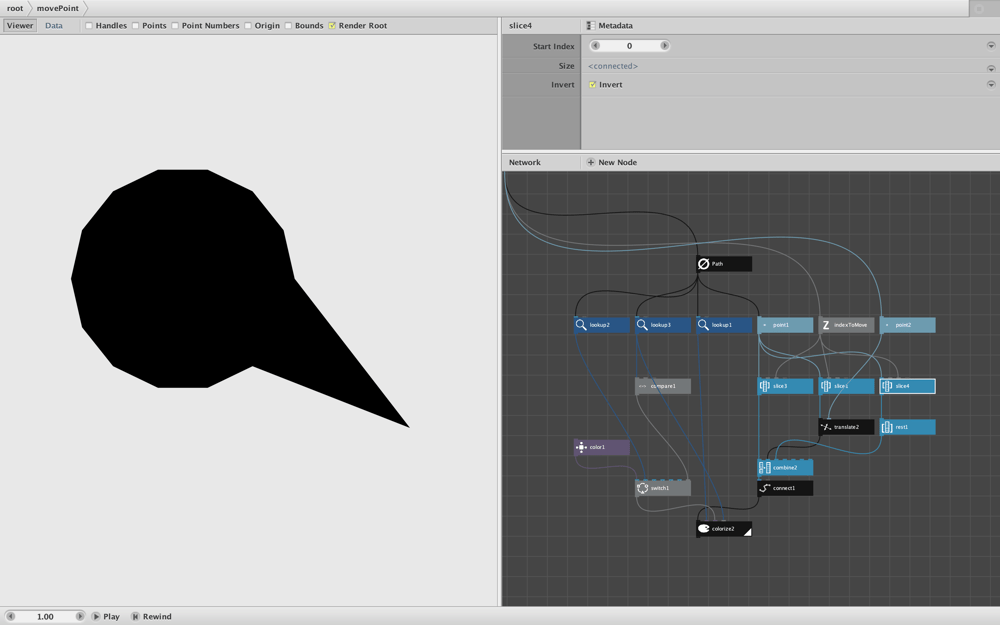Select the connect1 node icon
Image resolution: width=1000 pixels, height=625 pixels.
pyautogui.click(x=765, y=489)
